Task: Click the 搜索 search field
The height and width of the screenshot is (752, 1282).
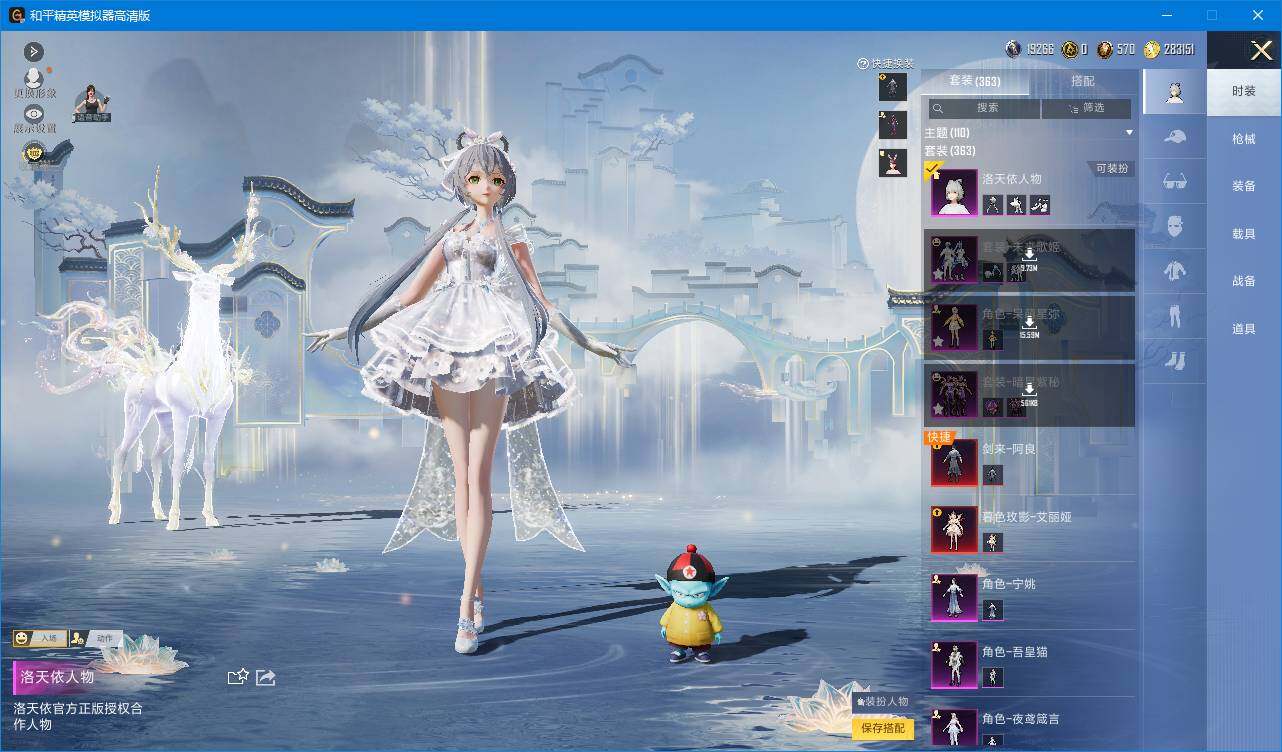Action: click(x=984, y=107)
